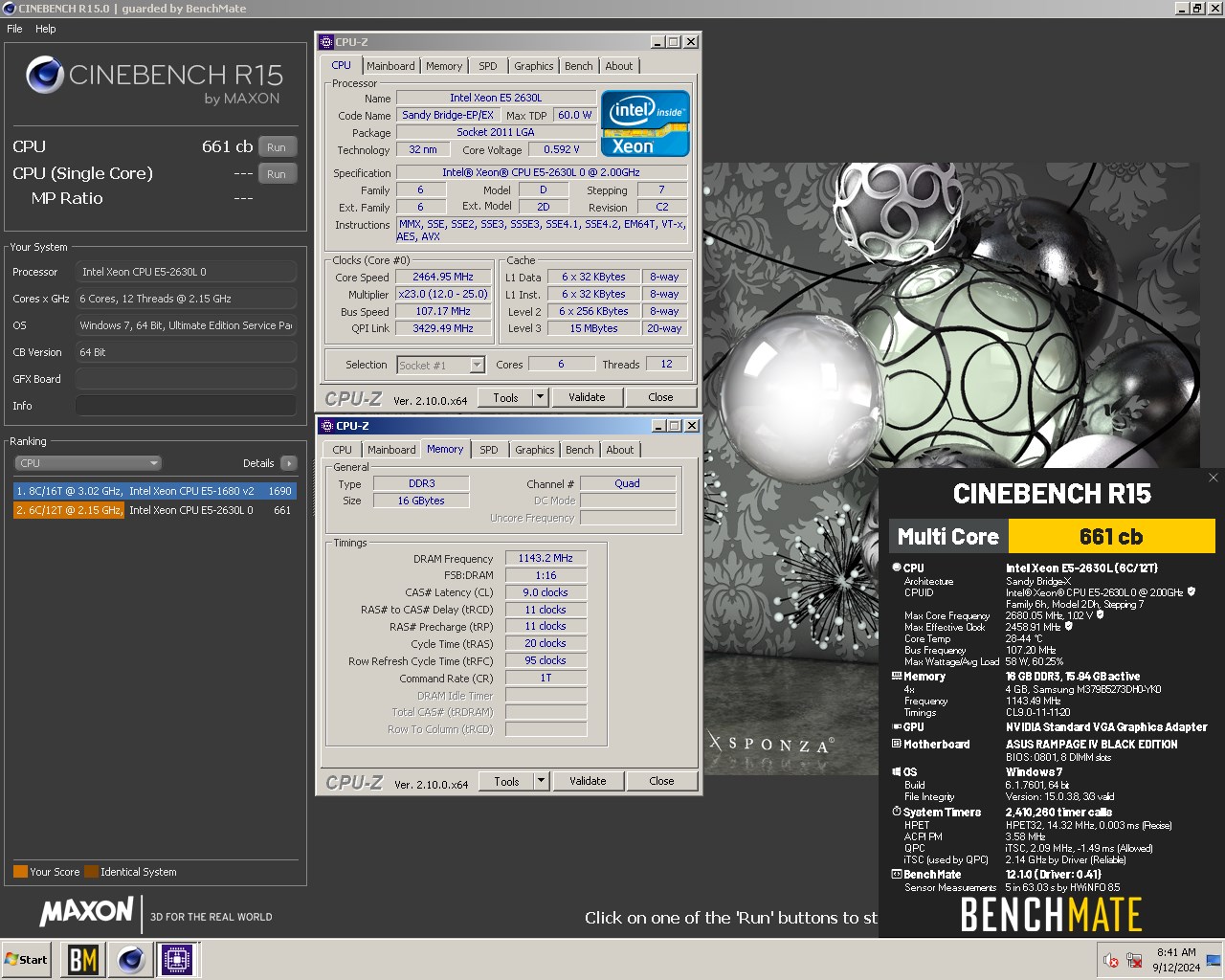Click the Memory section icon in BenchMate panel
1225x980 pixels.
[x=897, y=676]
